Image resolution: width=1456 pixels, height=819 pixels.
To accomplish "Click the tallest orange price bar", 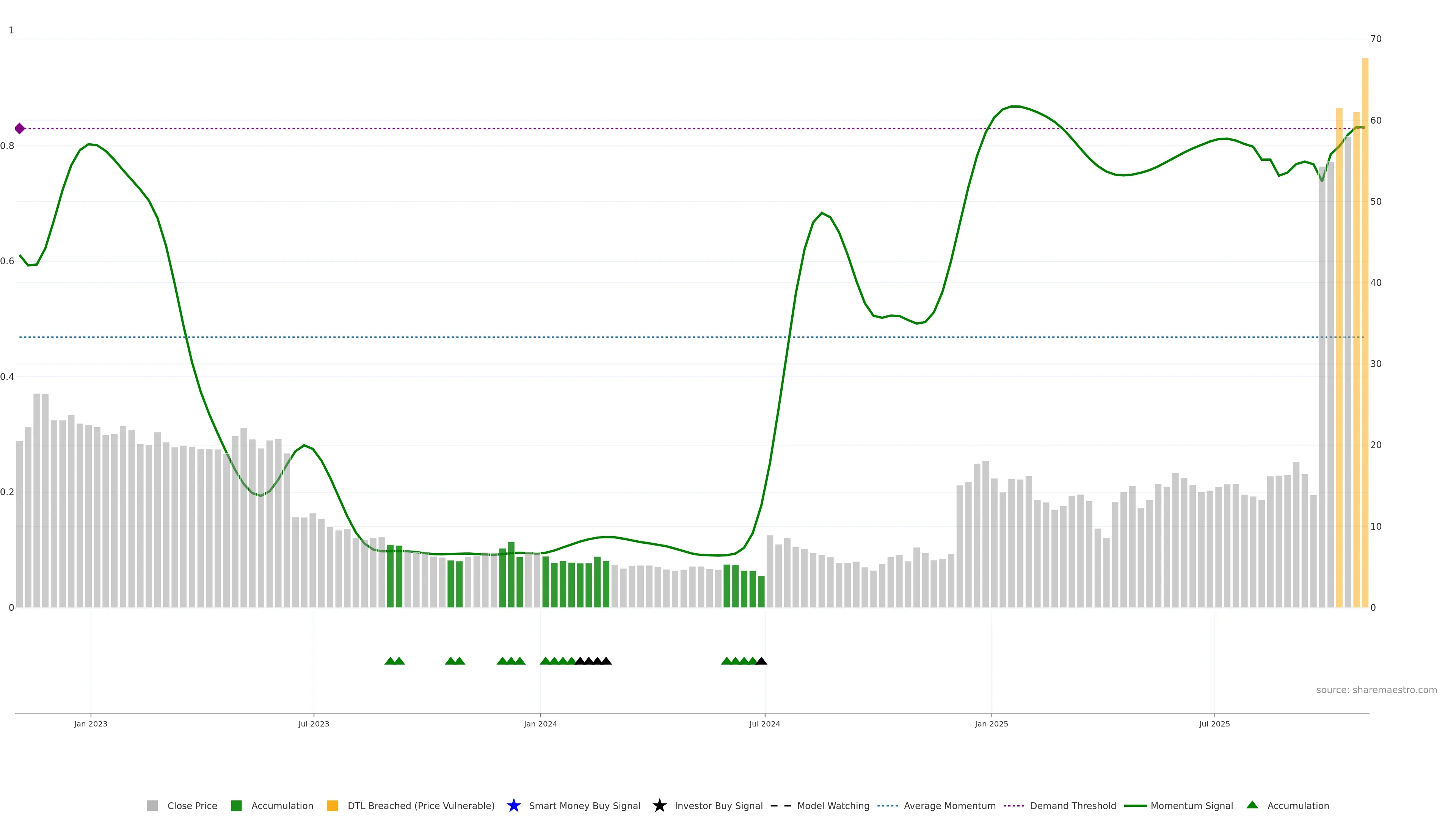I will pos(1365,339).
